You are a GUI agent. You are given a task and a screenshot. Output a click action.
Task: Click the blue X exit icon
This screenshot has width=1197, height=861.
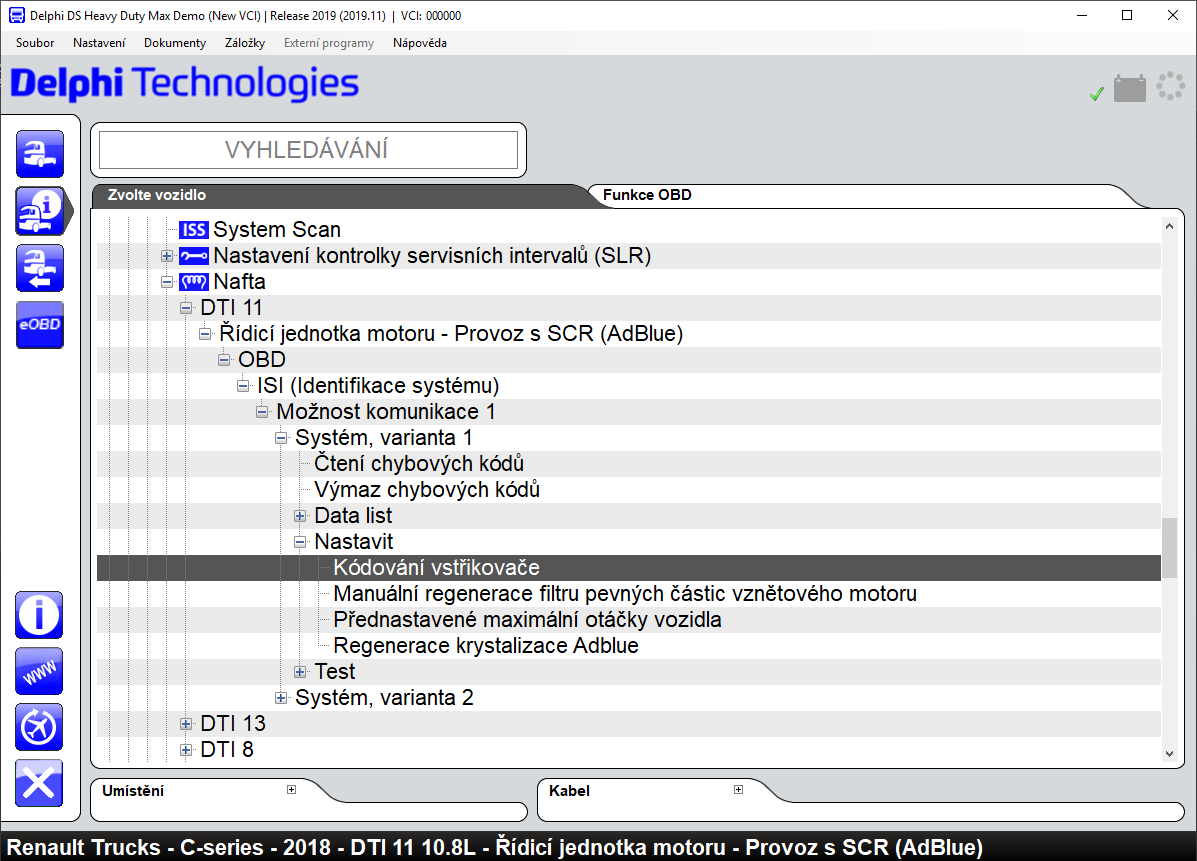tap(39, 783)
